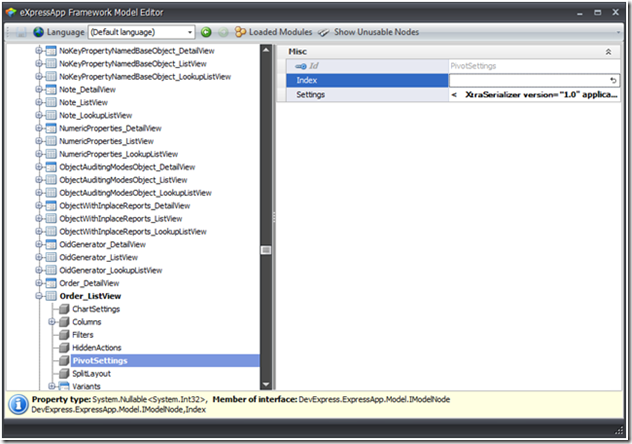The height and width of the screenshot is (444, 632).
Task: Toggle Show Unusable Nodes
Action: point(368,32)
